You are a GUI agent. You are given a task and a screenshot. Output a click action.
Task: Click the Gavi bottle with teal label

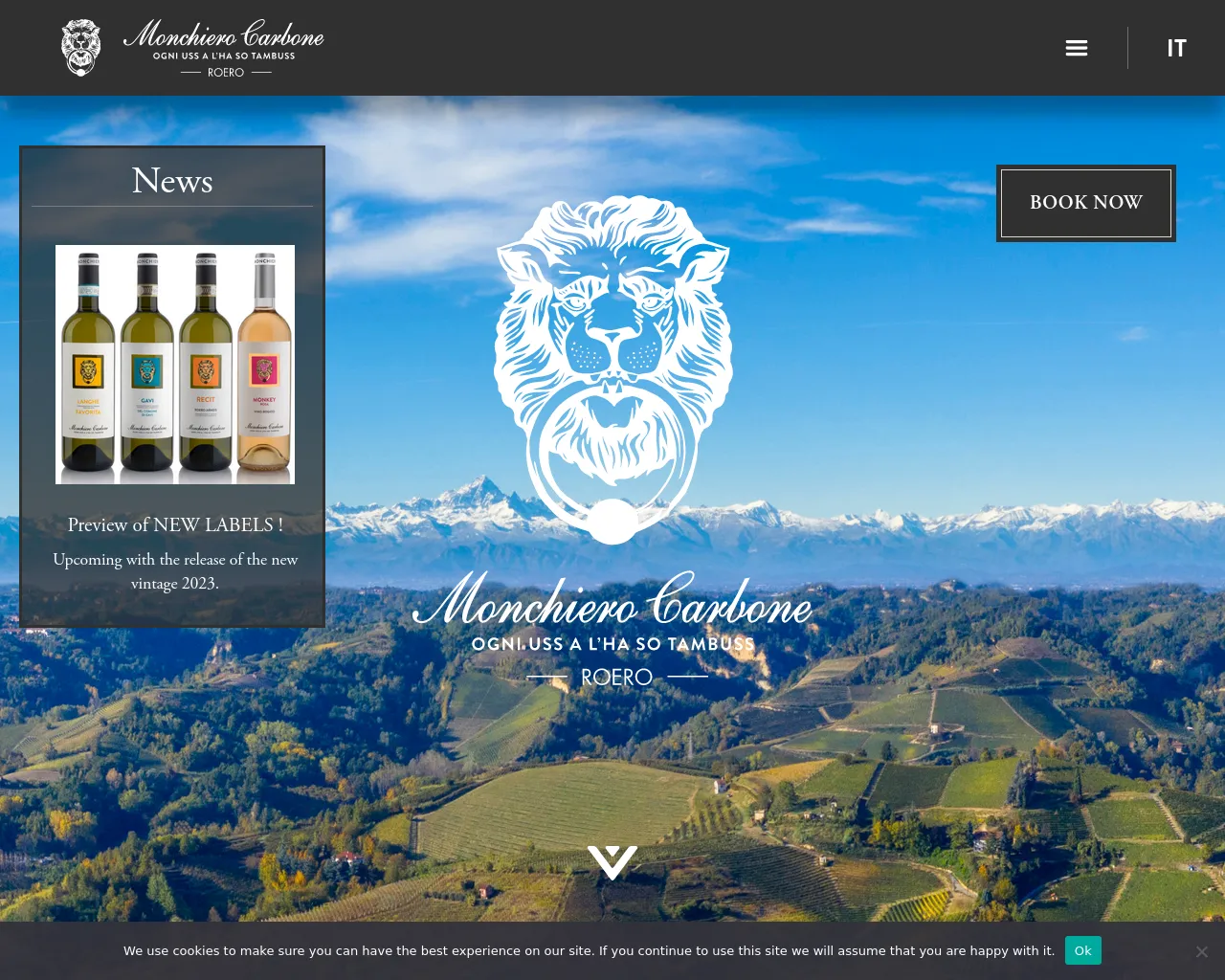pos(147,365)
